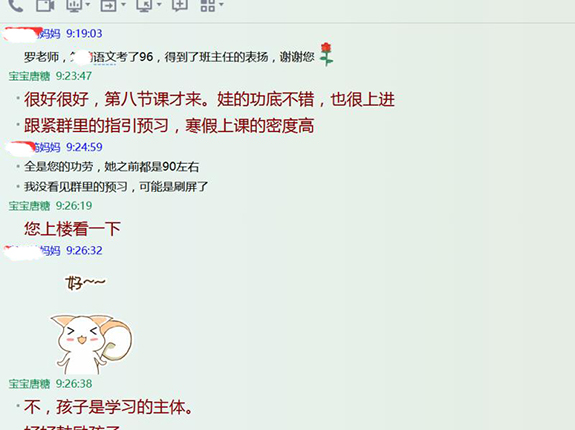Expand the dropdown beside the presentation icon

pyautogui.click(x=88, y=5)
